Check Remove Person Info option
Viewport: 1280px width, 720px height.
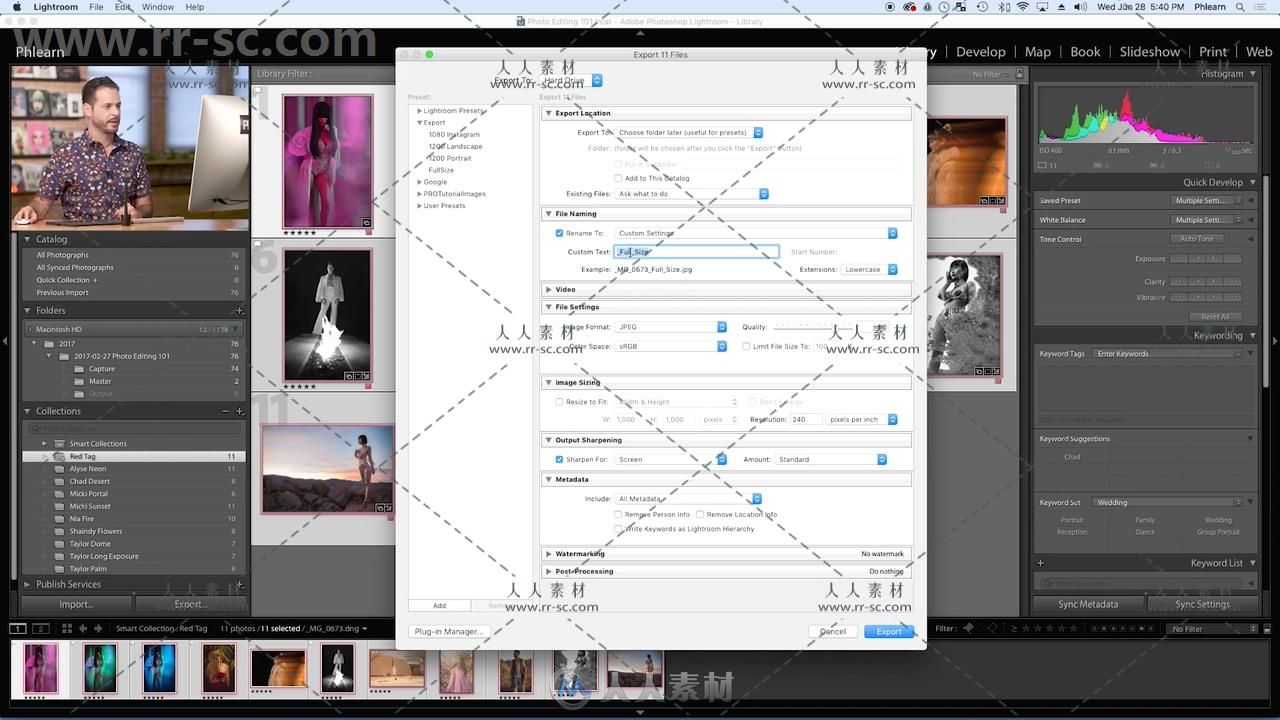618,514
